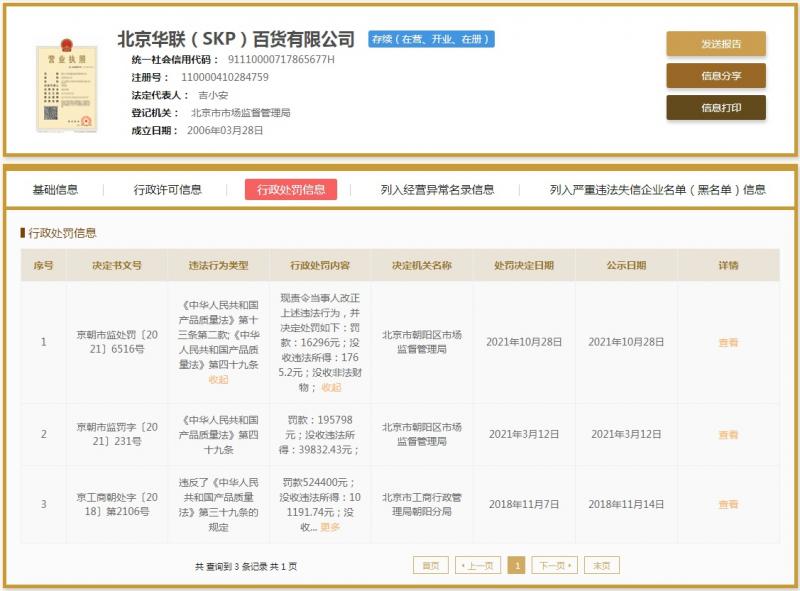Click the section heading 行政处罚信息

[62, 233]
